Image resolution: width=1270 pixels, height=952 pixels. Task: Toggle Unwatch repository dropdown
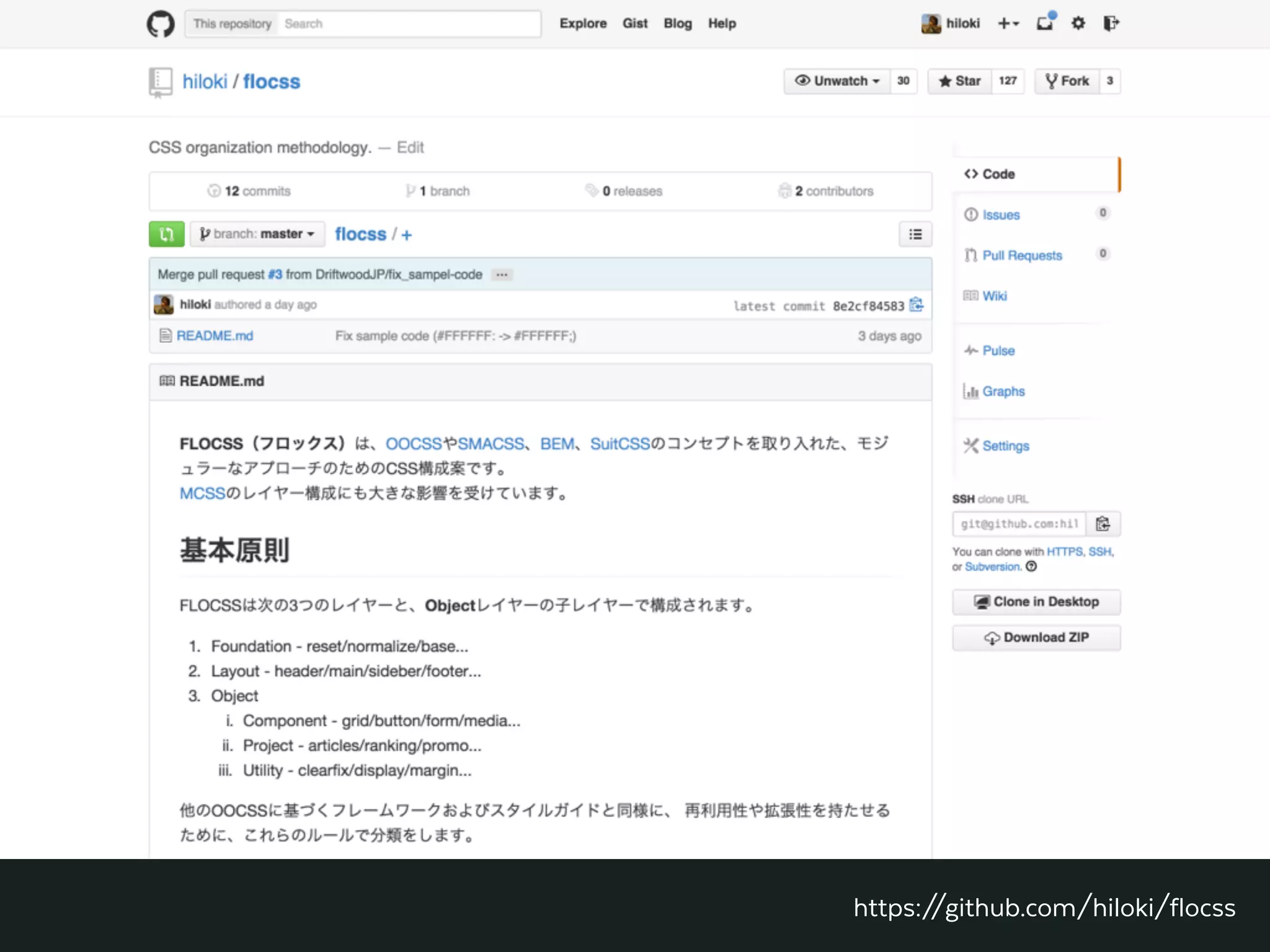(x=837, y=81)
